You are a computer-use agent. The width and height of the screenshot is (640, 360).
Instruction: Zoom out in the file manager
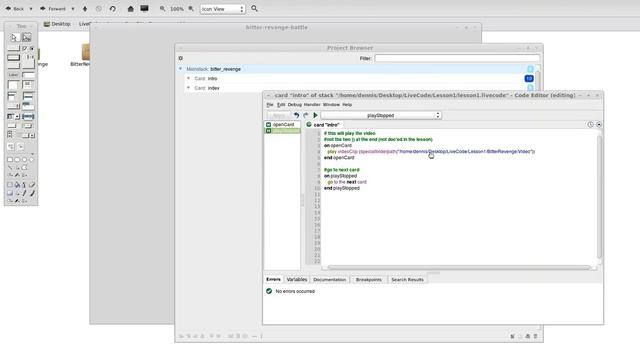(x=162, y=9)
